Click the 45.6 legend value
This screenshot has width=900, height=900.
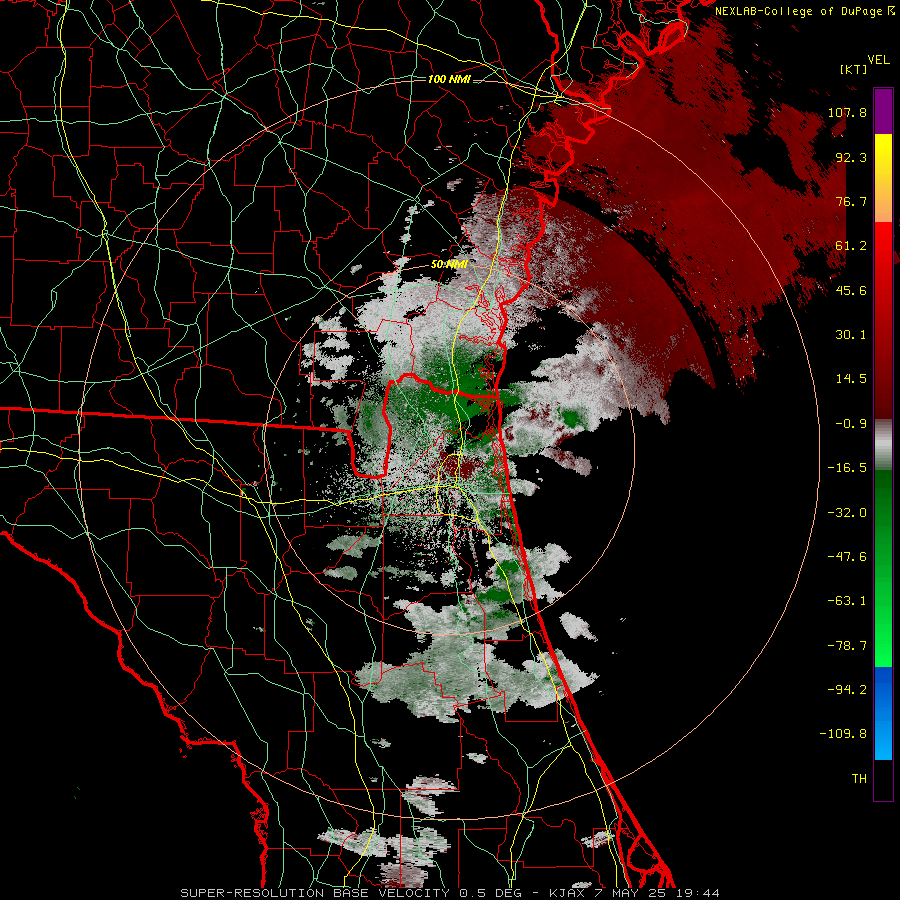(x=851, y=290)
